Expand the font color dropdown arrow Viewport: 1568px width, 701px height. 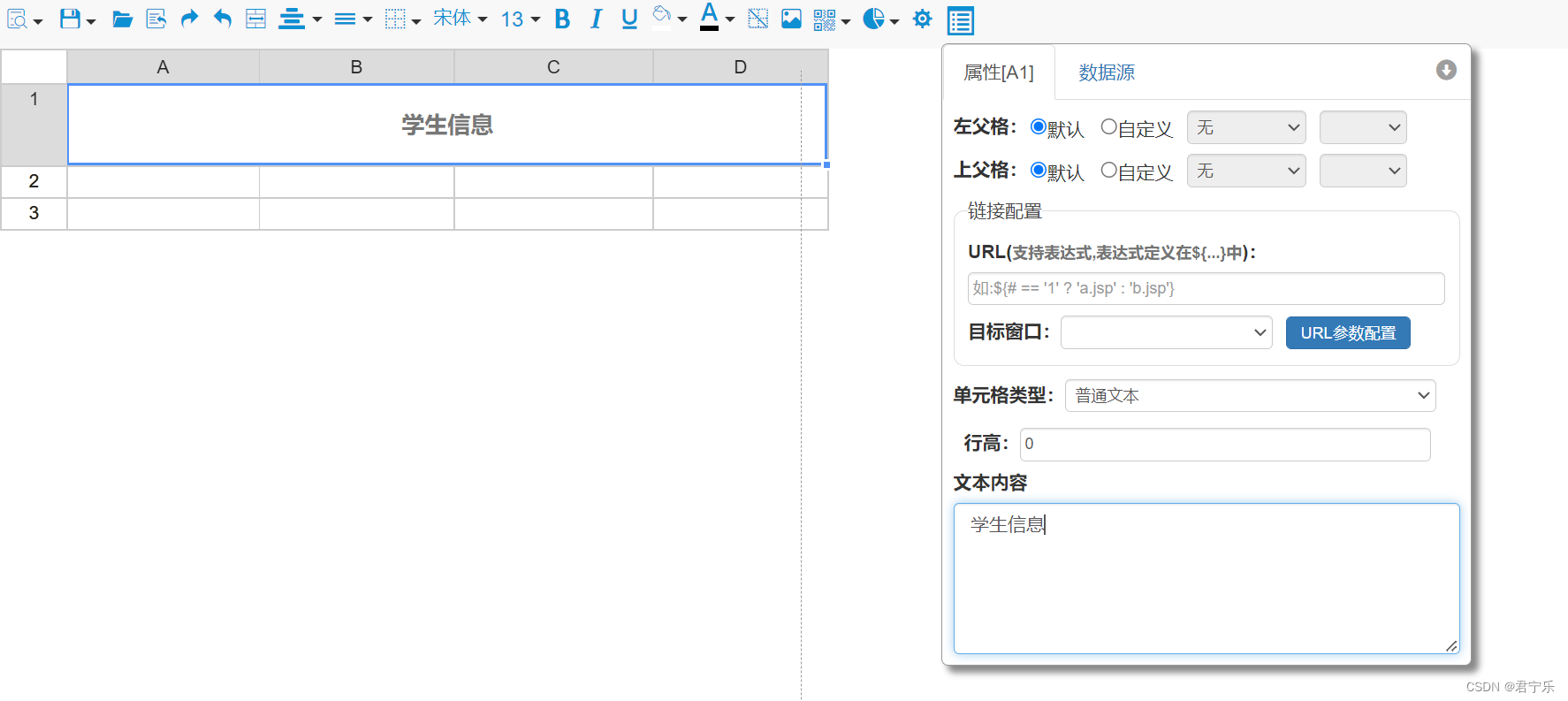tap(730, 20)
